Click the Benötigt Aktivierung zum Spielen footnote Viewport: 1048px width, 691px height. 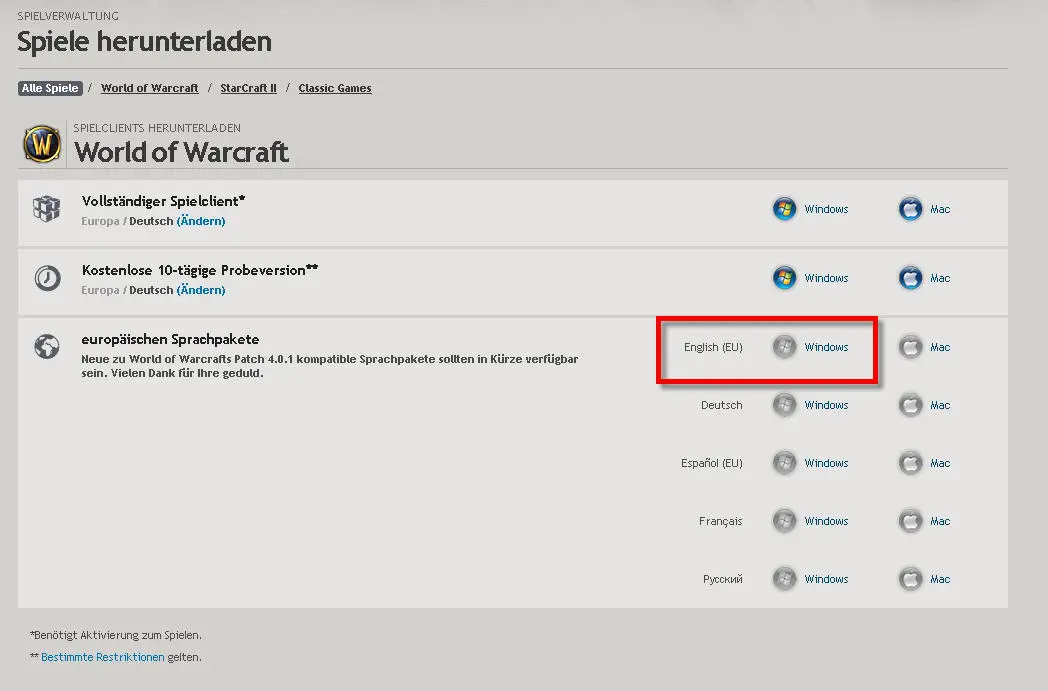pos(116,635)
